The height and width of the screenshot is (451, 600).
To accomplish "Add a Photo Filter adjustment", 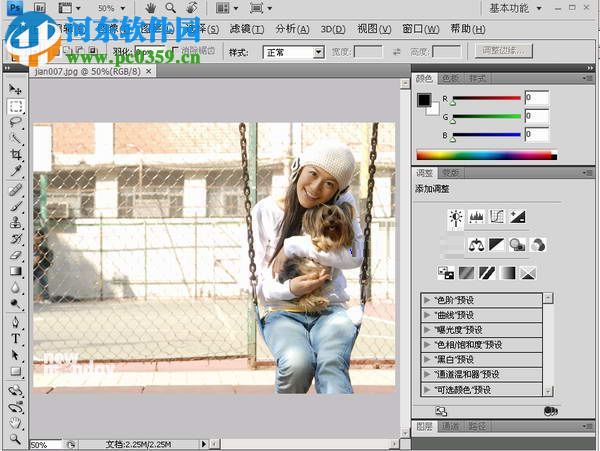I will [517, 245].
